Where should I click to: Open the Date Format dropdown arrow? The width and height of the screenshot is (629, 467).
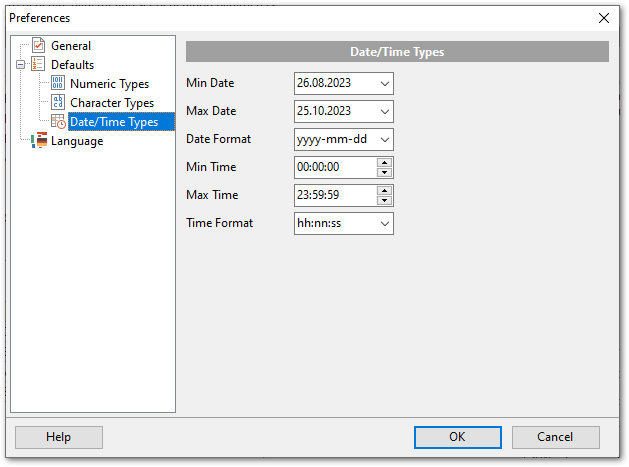(x=385, y=140)
